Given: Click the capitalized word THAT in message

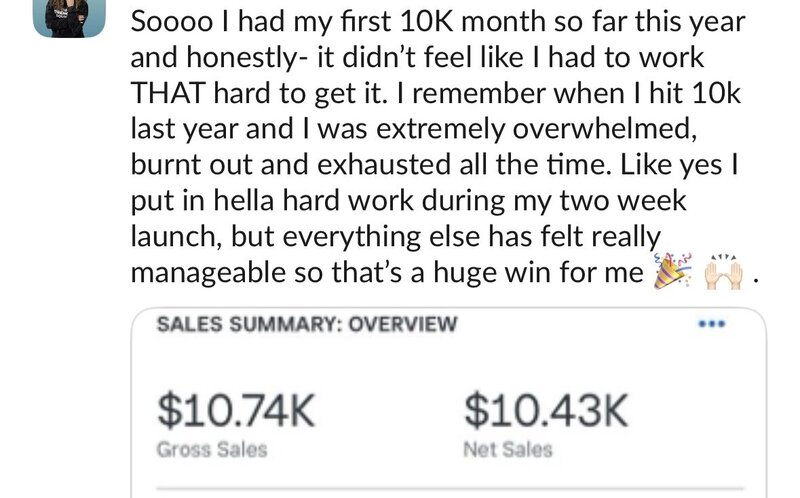Looking at the screenshot, I should click(x=168, y=93).
